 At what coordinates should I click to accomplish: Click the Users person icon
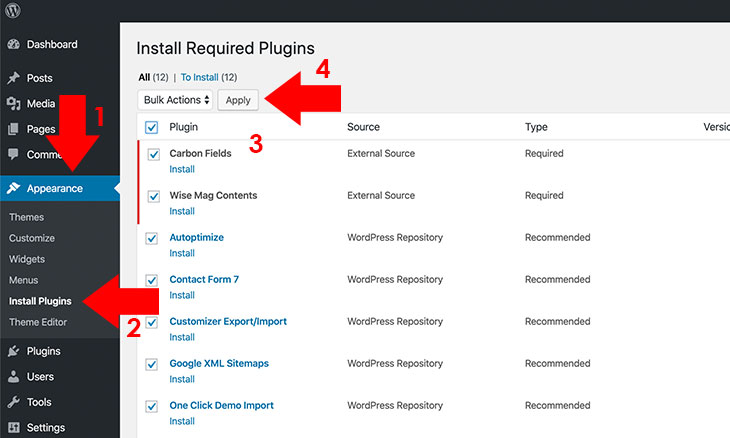pos(14,377)
